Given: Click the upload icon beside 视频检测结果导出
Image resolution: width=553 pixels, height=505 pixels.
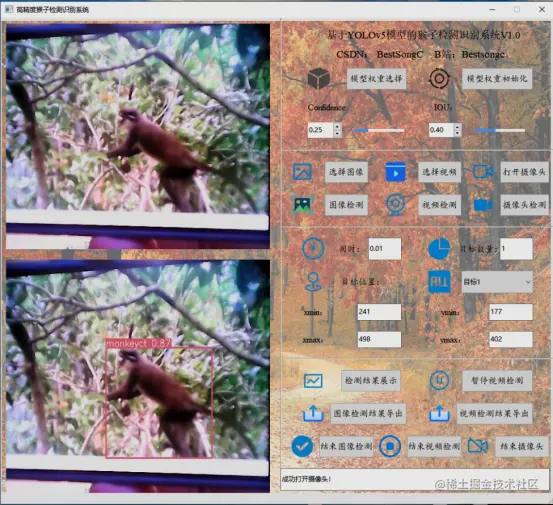Looking at the screenshot, I should click(x=439, y=413).
